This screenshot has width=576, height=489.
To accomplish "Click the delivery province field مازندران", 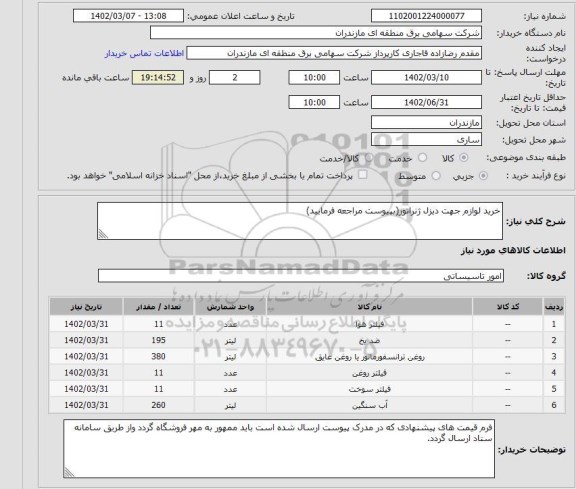I will click(426, 123).
